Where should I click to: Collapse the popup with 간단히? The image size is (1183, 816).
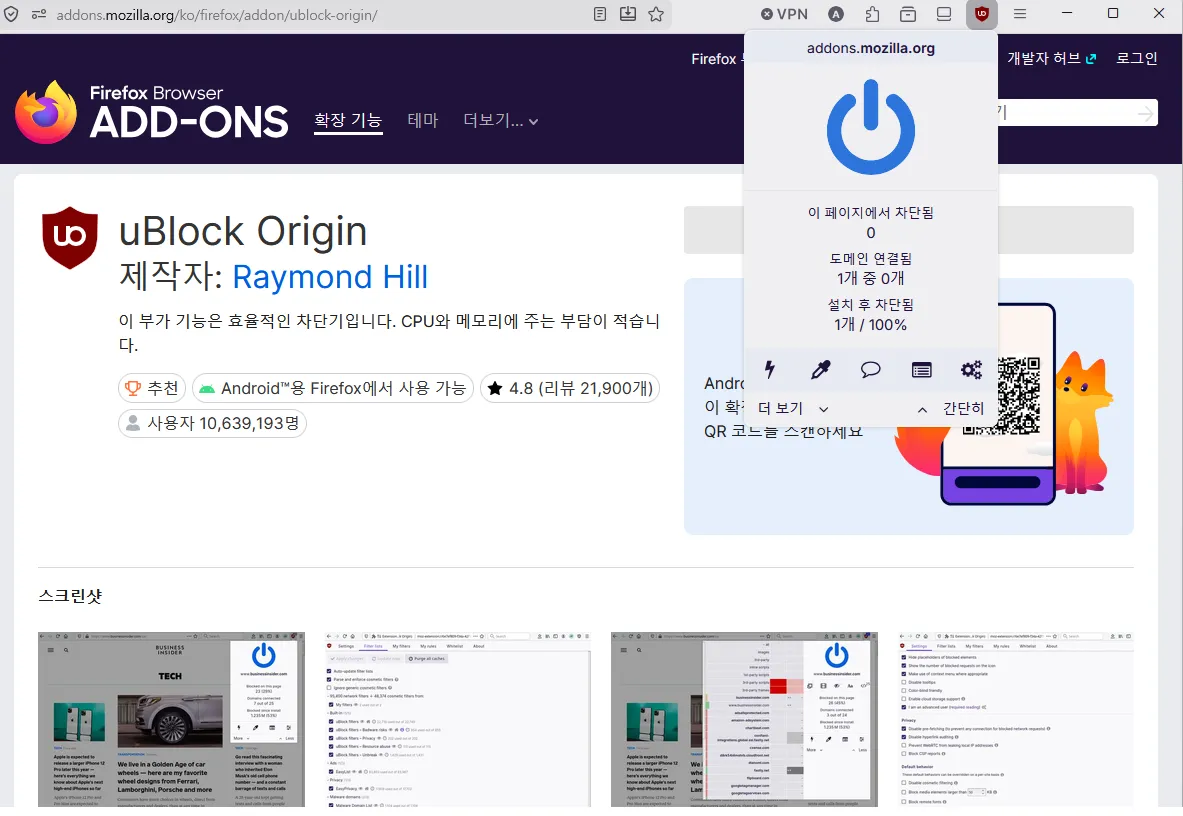pos(951,408)
